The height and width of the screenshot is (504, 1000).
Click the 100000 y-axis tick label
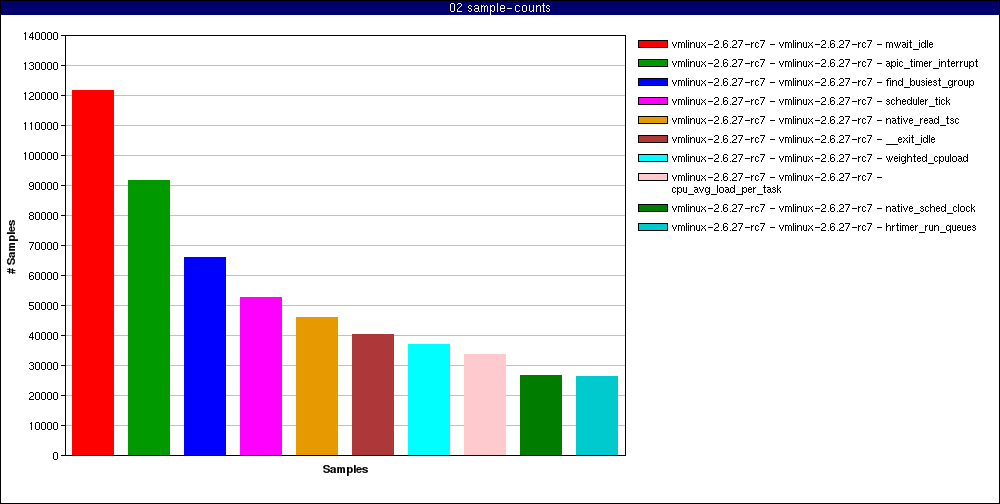point(40,156)
